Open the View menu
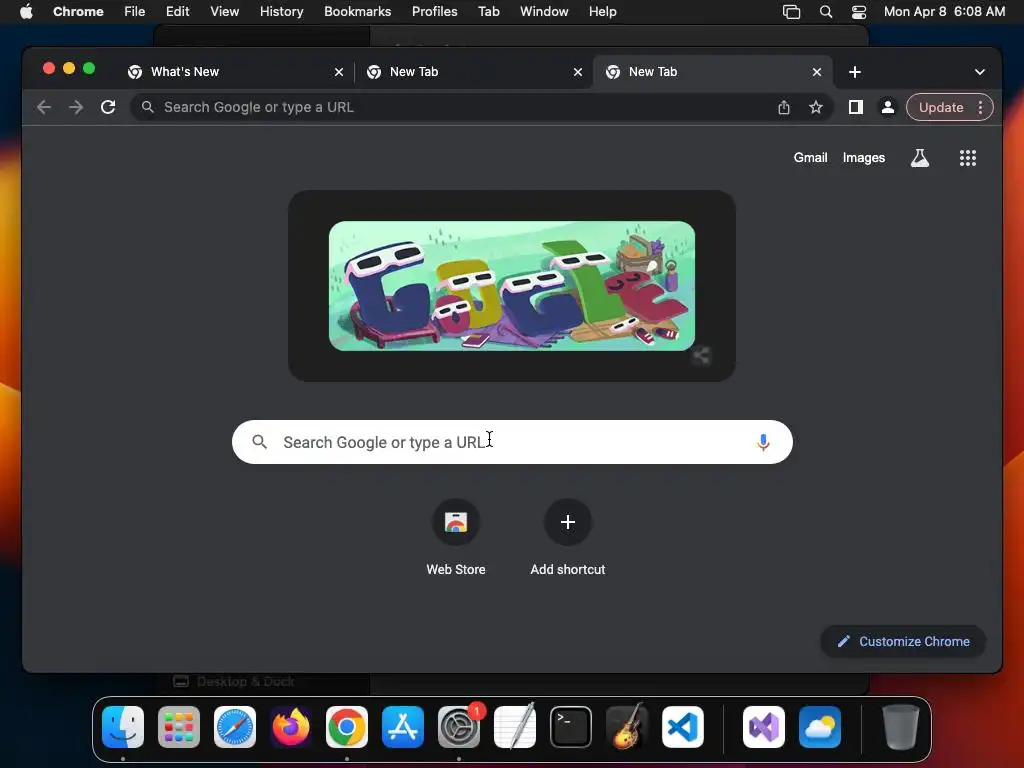This screenshot has height=768, width=1024. coord(224,12)
